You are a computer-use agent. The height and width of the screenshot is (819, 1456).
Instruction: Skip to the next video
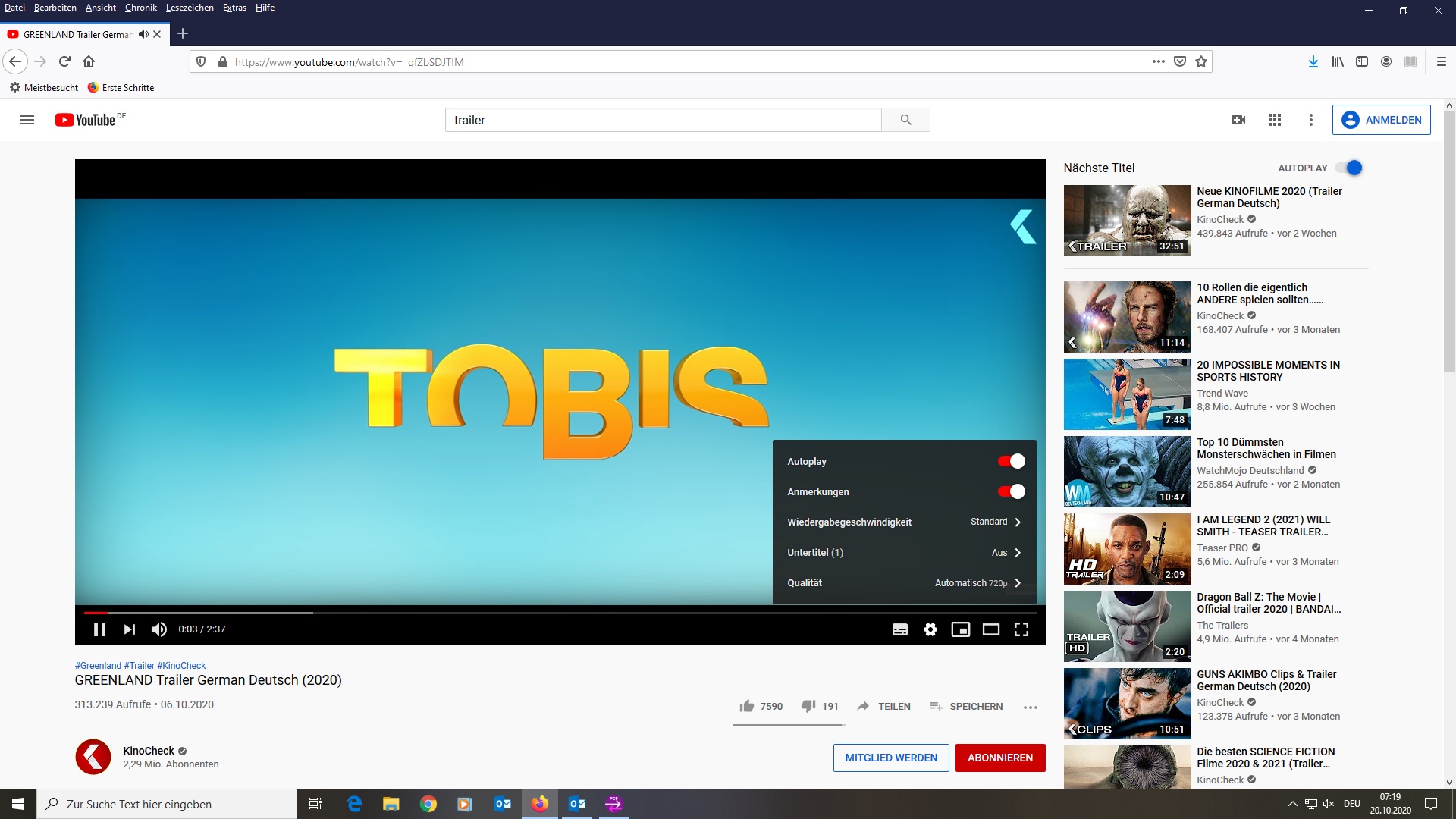(130, 629)
